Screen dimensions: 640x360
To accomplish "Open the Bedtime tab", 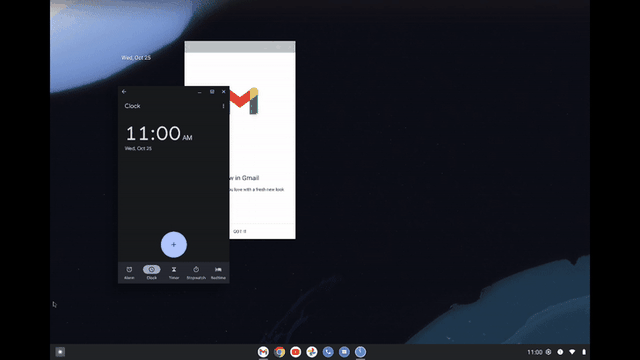I will click(218, 273).
